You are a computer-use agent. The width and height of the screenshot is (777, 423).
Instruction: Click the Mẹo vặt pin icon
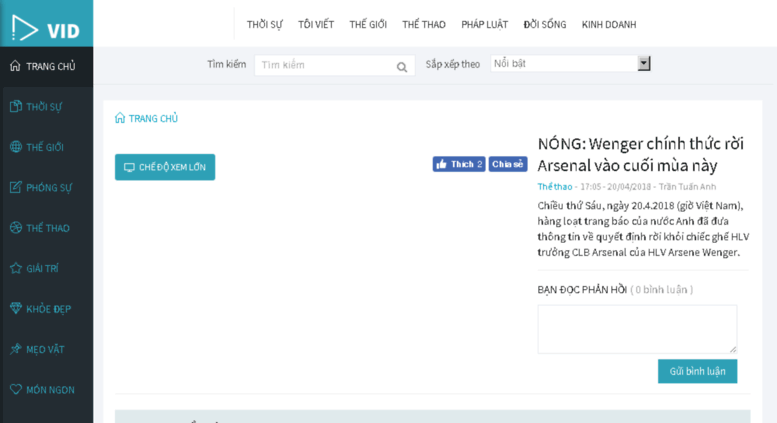15,349
